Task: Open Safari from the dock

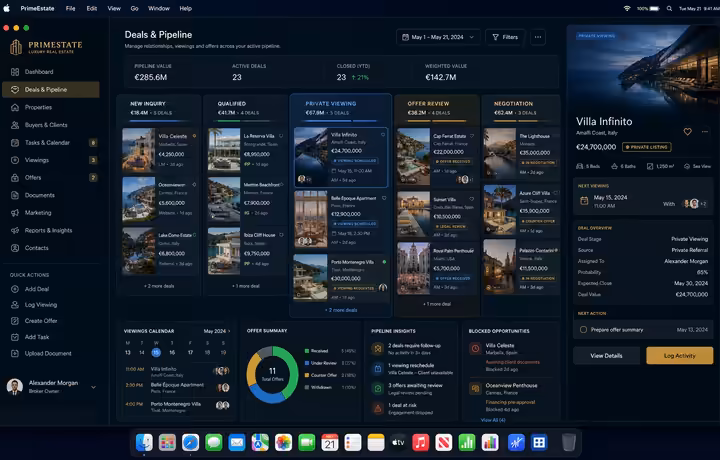Action: pyautogui.click(x=190, y=442)
